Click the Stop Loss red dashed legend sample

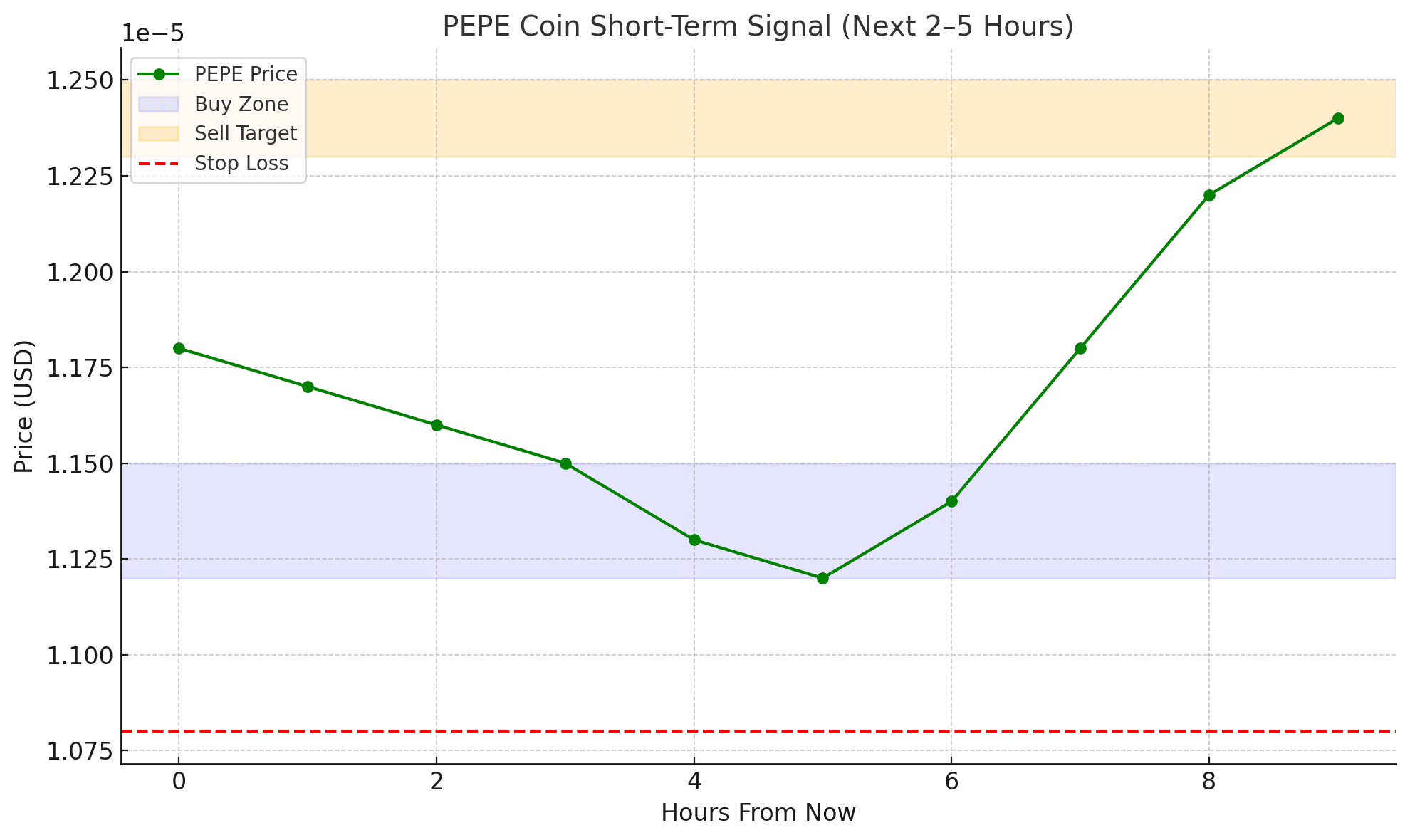pyautogui.click(x=159, y=164)
